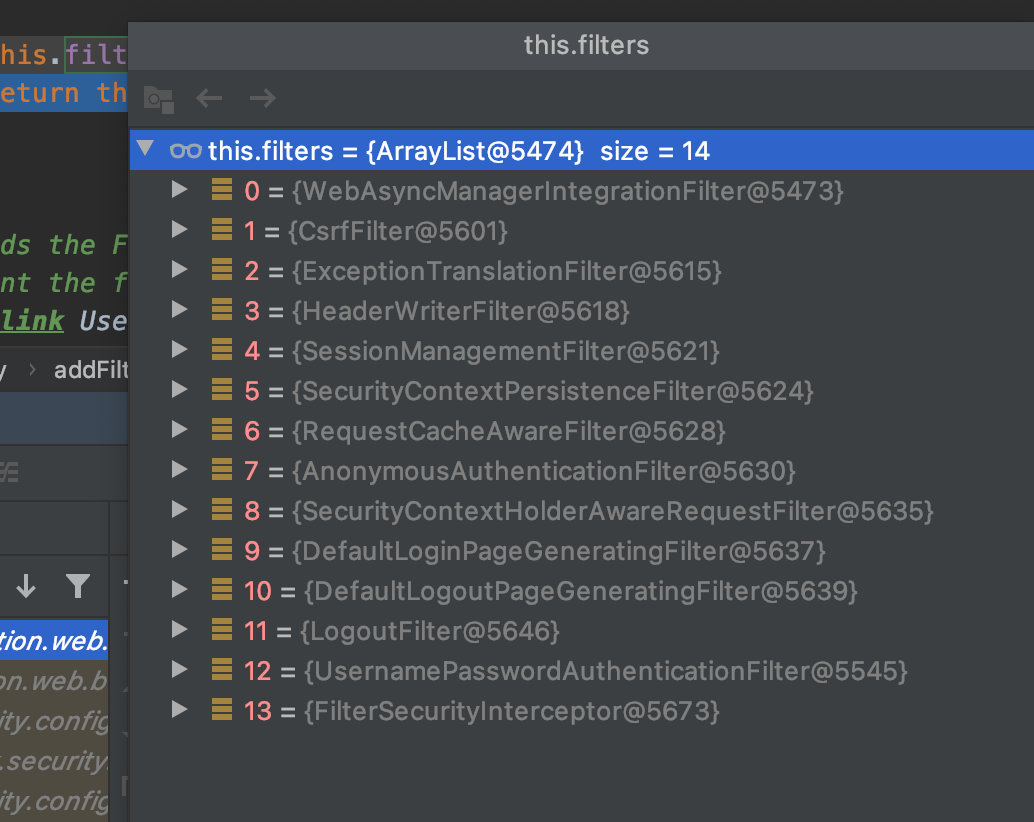Select the SecurityContextHolderAwareRequestFilter@5635 row text

coord(613,512)
